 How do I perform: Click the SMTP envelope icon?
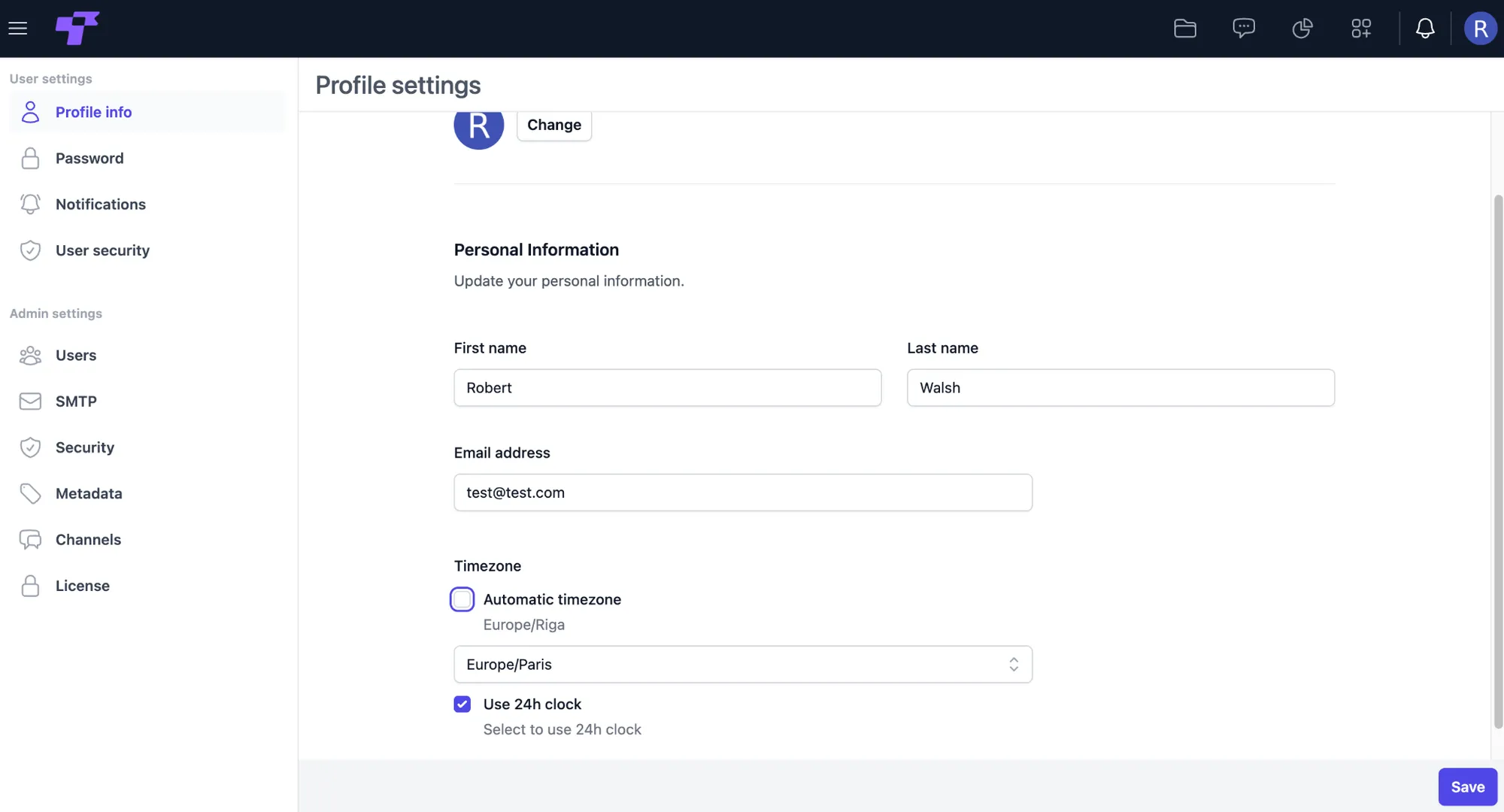click(x=30, y=401)
